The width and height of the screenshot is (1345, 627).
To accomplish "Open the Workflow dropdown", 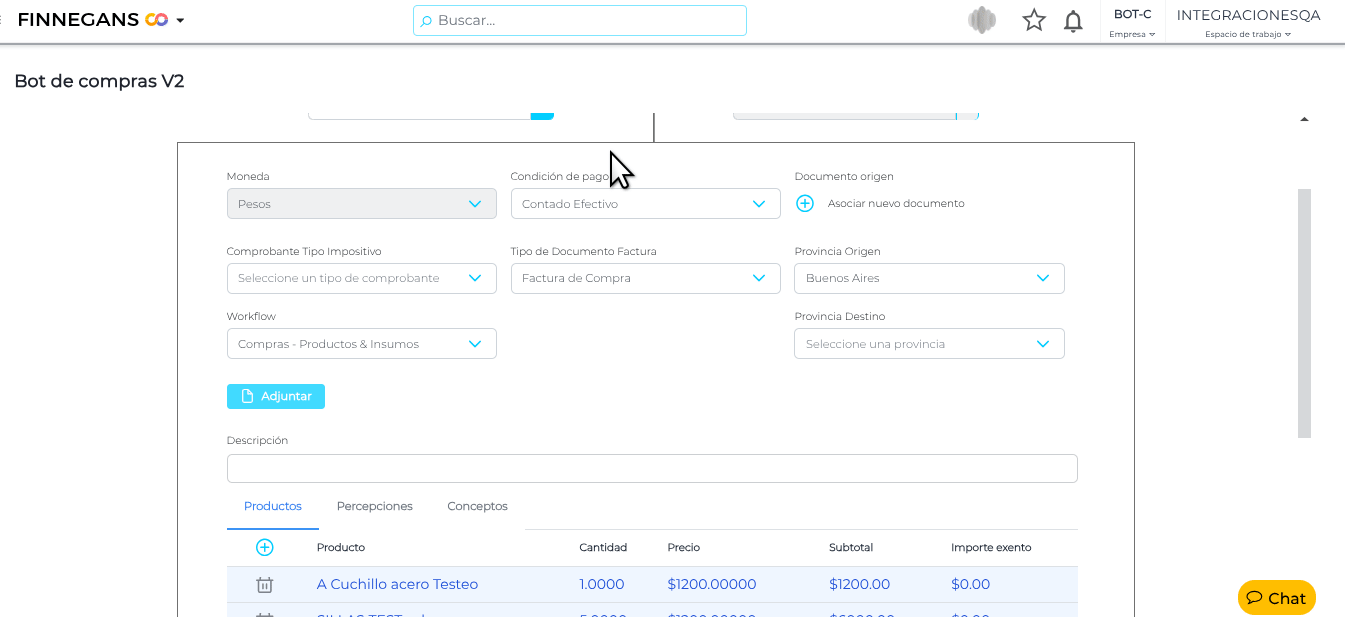I will click(361, 344).
